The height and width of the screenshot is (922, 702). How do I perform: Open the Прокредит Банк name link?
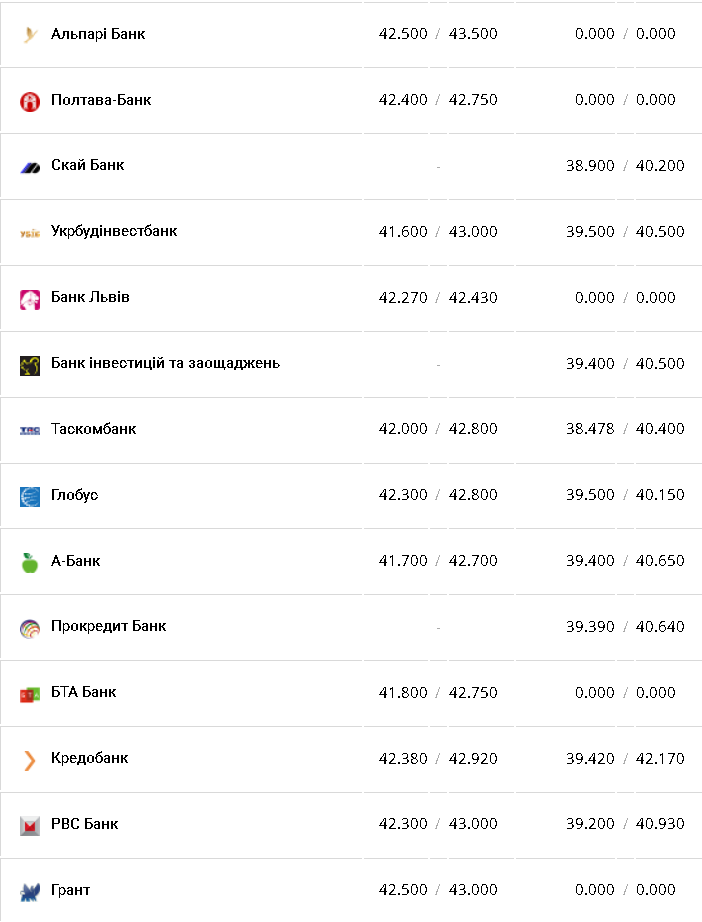(x=108, y=626)
